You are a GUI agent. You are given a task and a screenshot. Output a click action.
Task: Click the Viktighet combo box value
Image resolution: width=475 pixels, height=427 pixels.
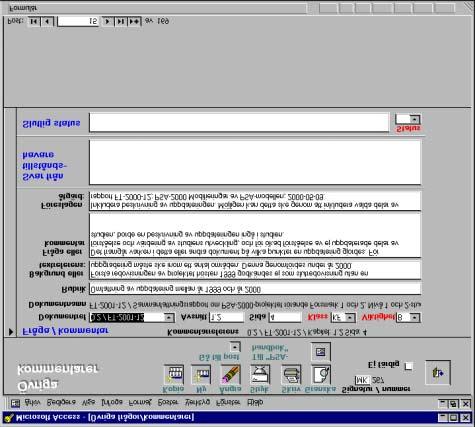click(403, 317)
